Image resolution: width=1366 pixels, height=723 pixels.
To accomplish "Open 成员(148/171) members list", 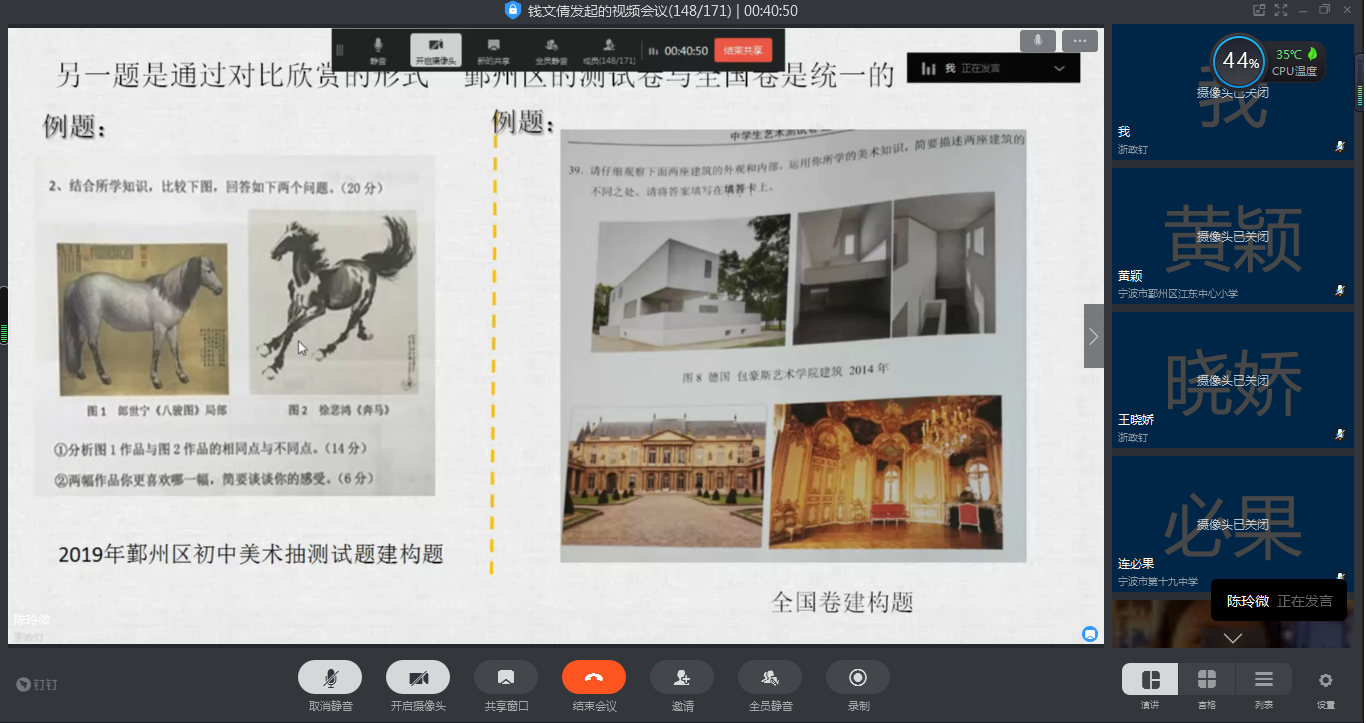I will 609,50.
